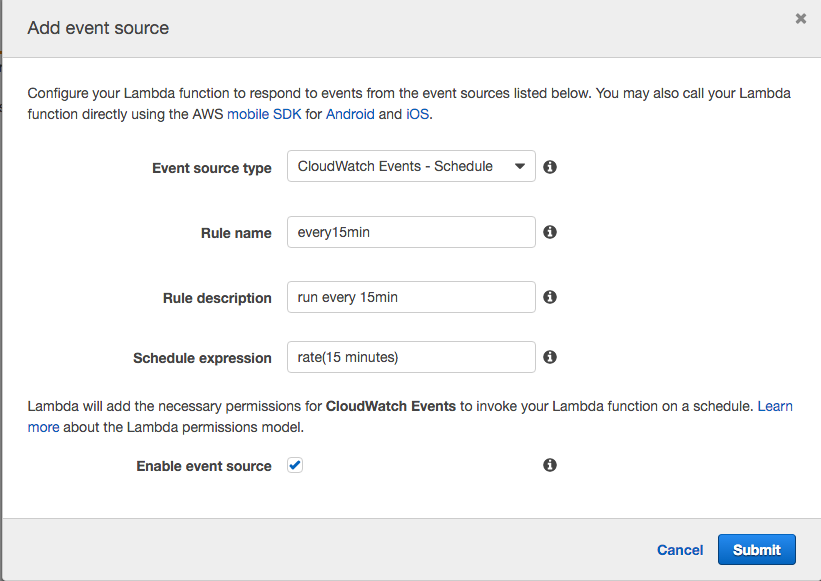Open the Learn more permissions link

point(778,406)
